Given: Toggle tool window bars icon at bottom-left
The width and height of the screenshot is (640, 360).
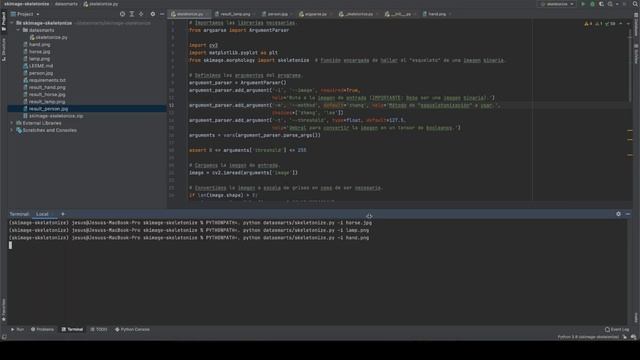Looking at the screenshot, I should (4, 337).
